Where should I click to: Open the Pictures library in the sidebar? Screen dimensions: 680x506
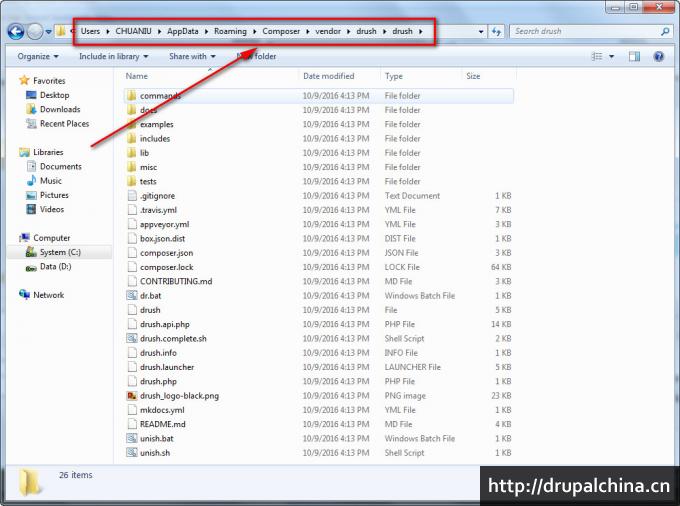[54, 195]
